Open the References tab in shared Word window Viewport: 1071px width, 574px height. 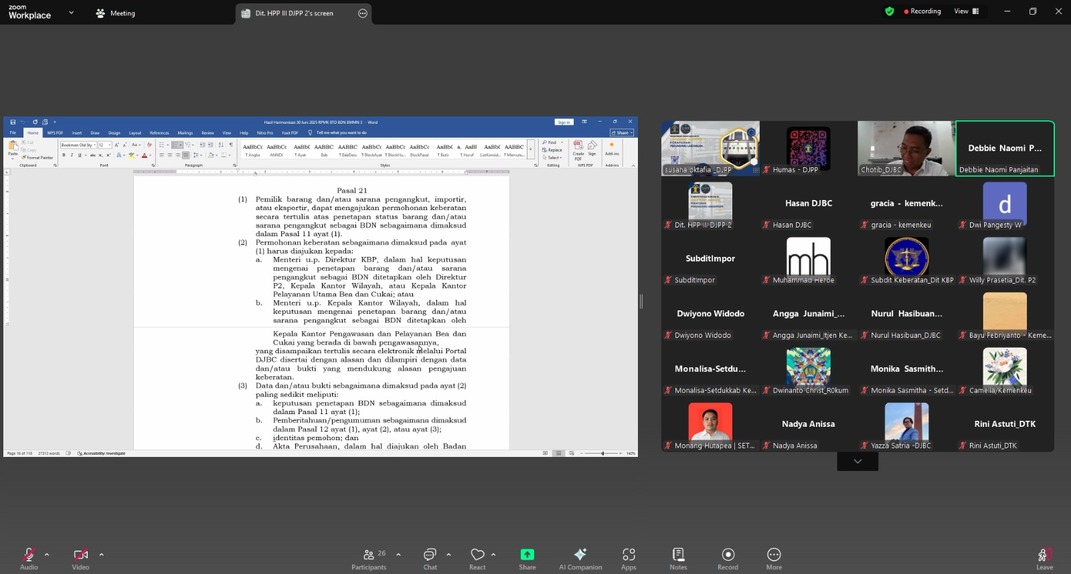pyautogui.click(x=159, y=133)
